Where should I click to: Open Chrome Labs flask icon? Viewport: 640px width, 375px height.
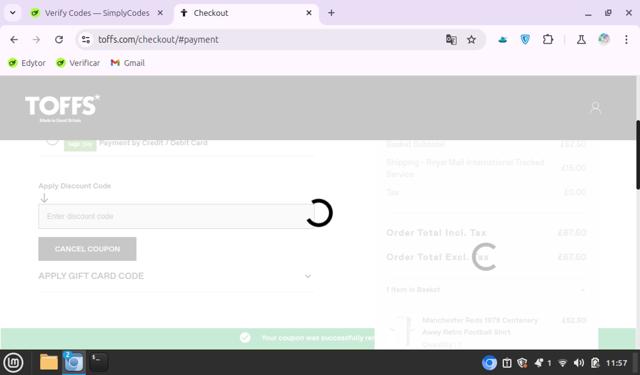coord(581,40)
